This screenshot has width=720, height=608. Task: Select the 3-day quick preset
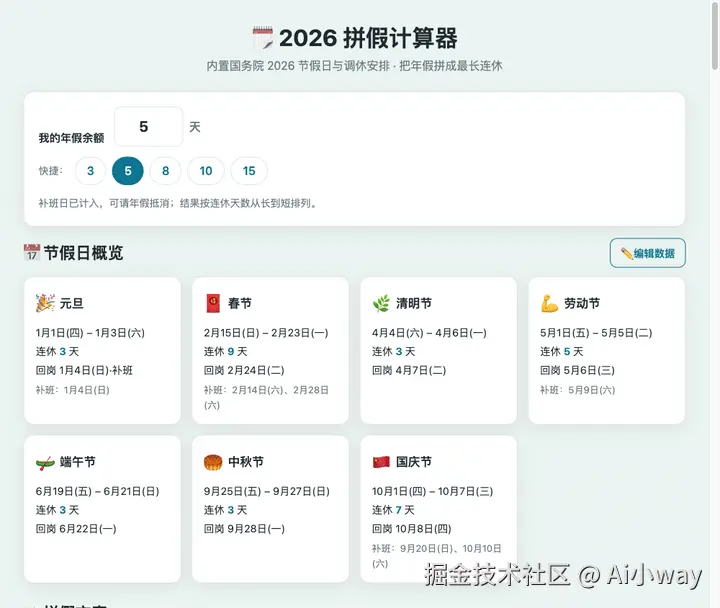tap(90, 171)
